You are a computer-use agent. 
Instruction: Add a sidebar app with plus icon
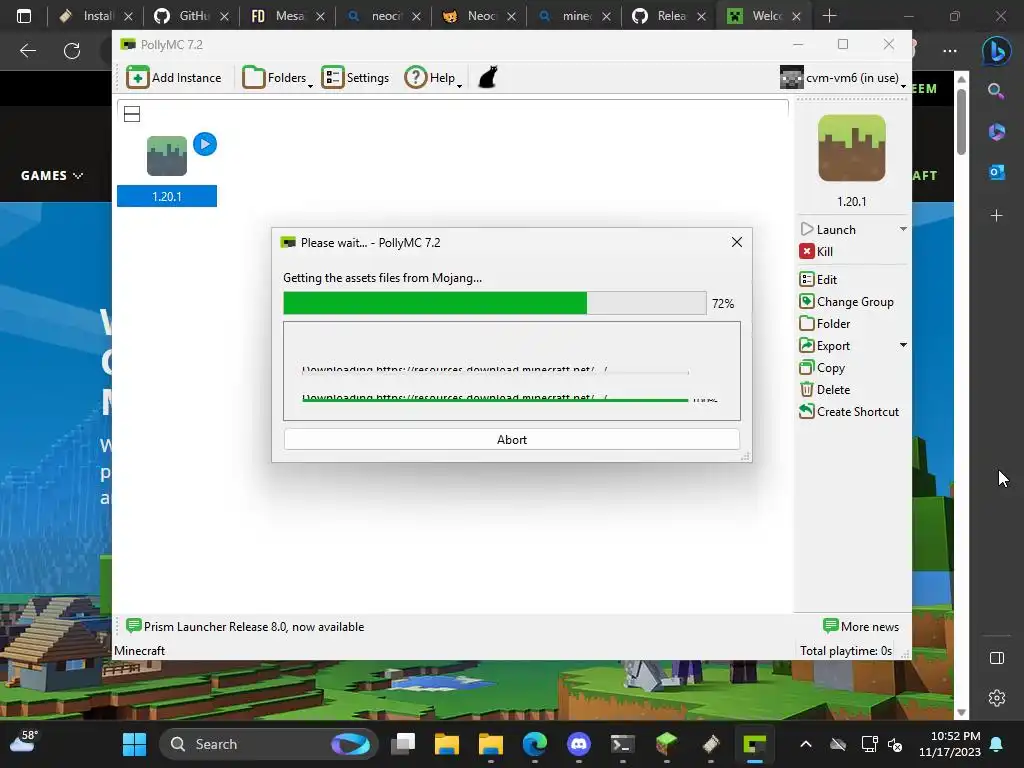pos(997,215)
